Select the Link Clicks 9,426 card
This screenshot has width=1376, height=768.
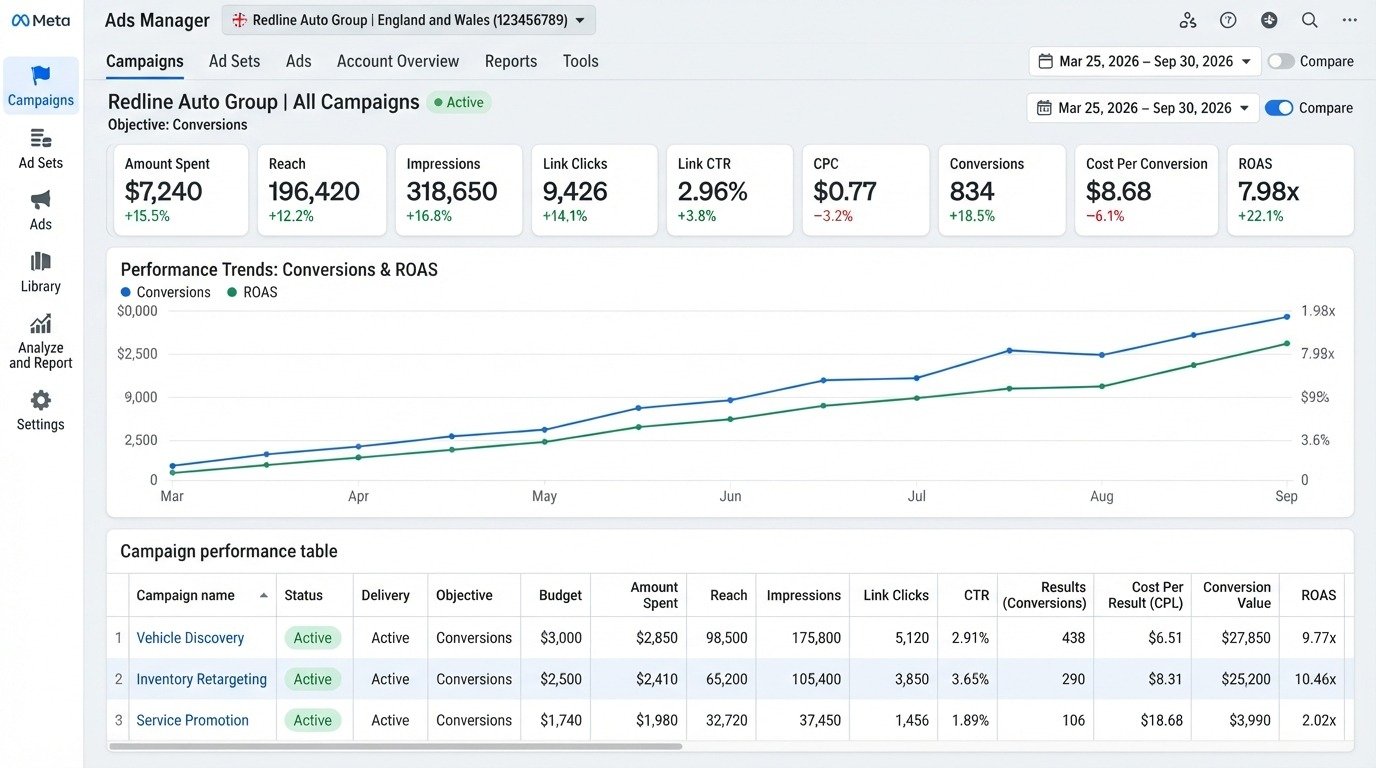point(595,190)
